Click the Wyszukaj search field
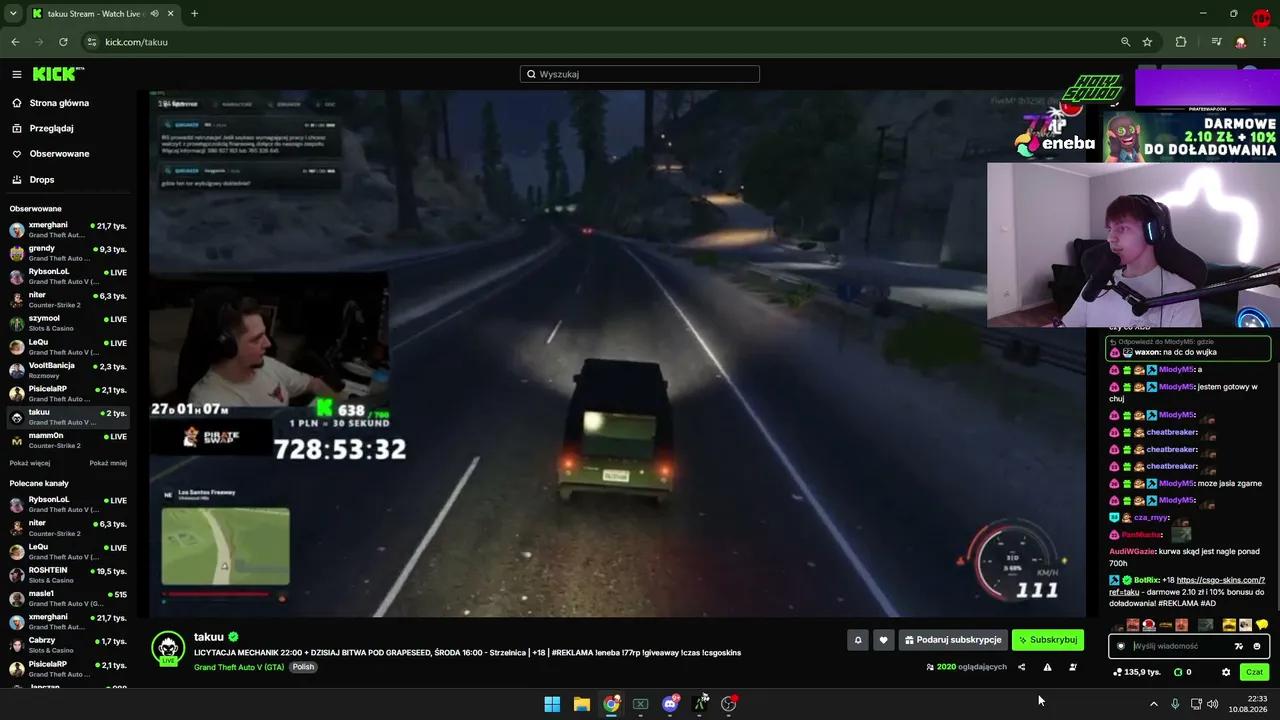1280x720 pixels. pyautogui.click(x=640, y=74)
